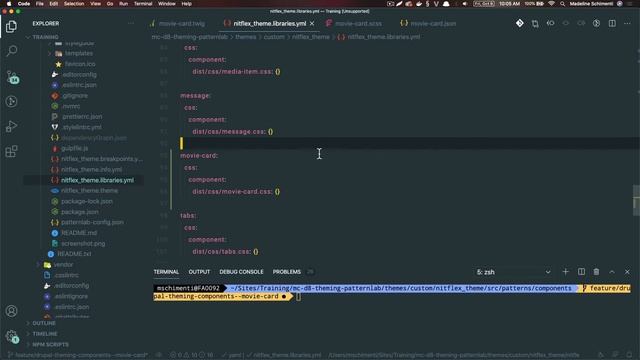This screenshot has width=640, height=360.
Task: Click the 'nitflex_theme' breadcrumb segment
Action: click(311, 37)
